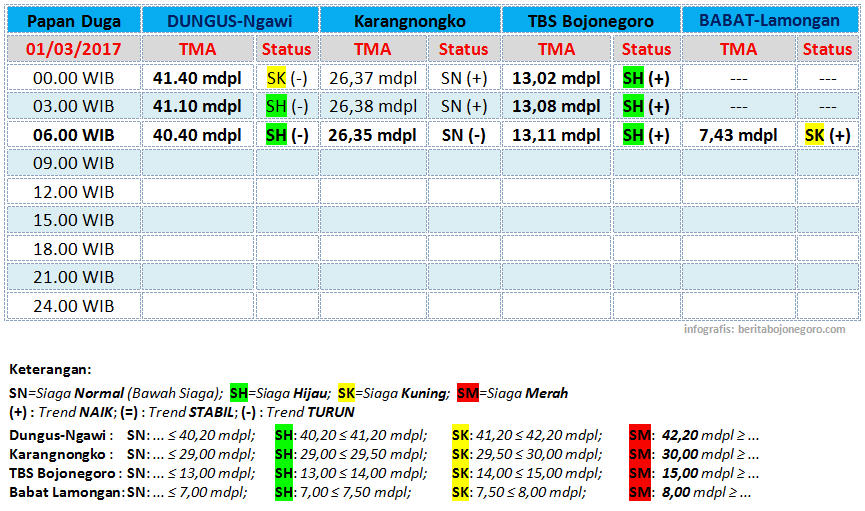Click the 13,11 mdpl Bojonegoro value
865x511 pixels.
pyautogui.click(x=556, y=135)
